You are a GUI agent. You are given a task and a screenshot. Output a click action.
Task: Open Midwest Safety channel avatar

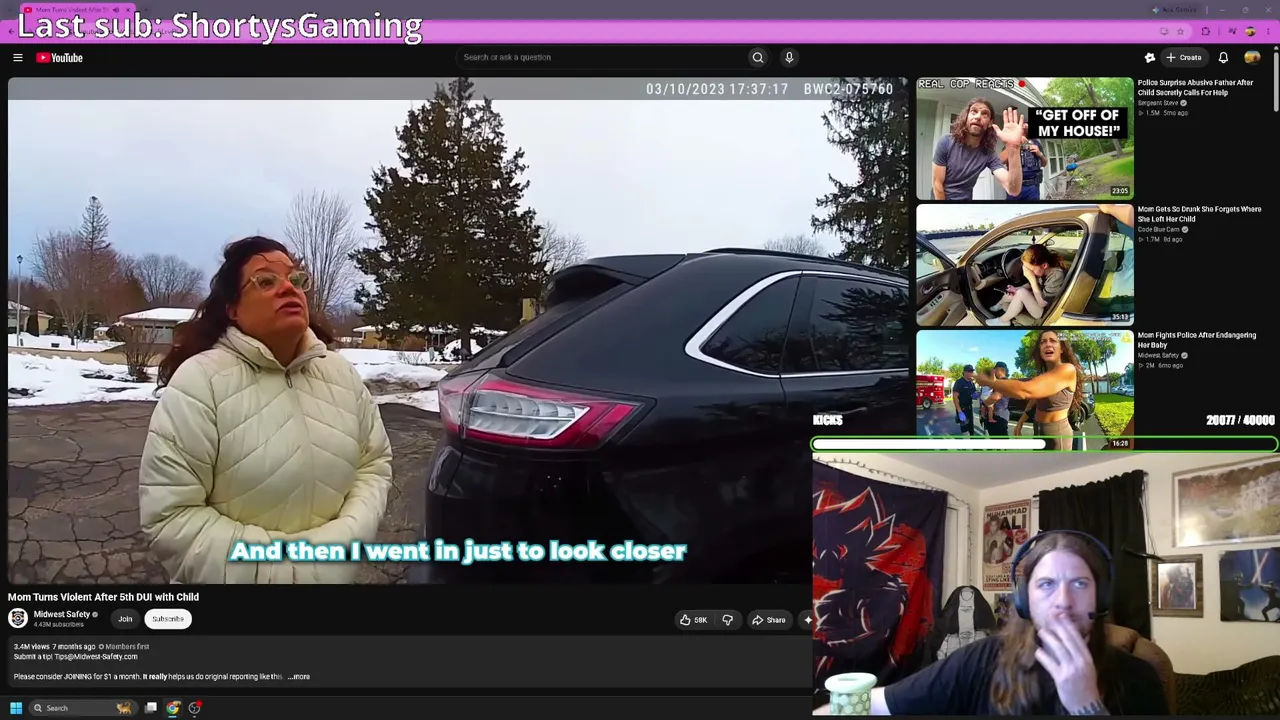[x=18, y=619]
